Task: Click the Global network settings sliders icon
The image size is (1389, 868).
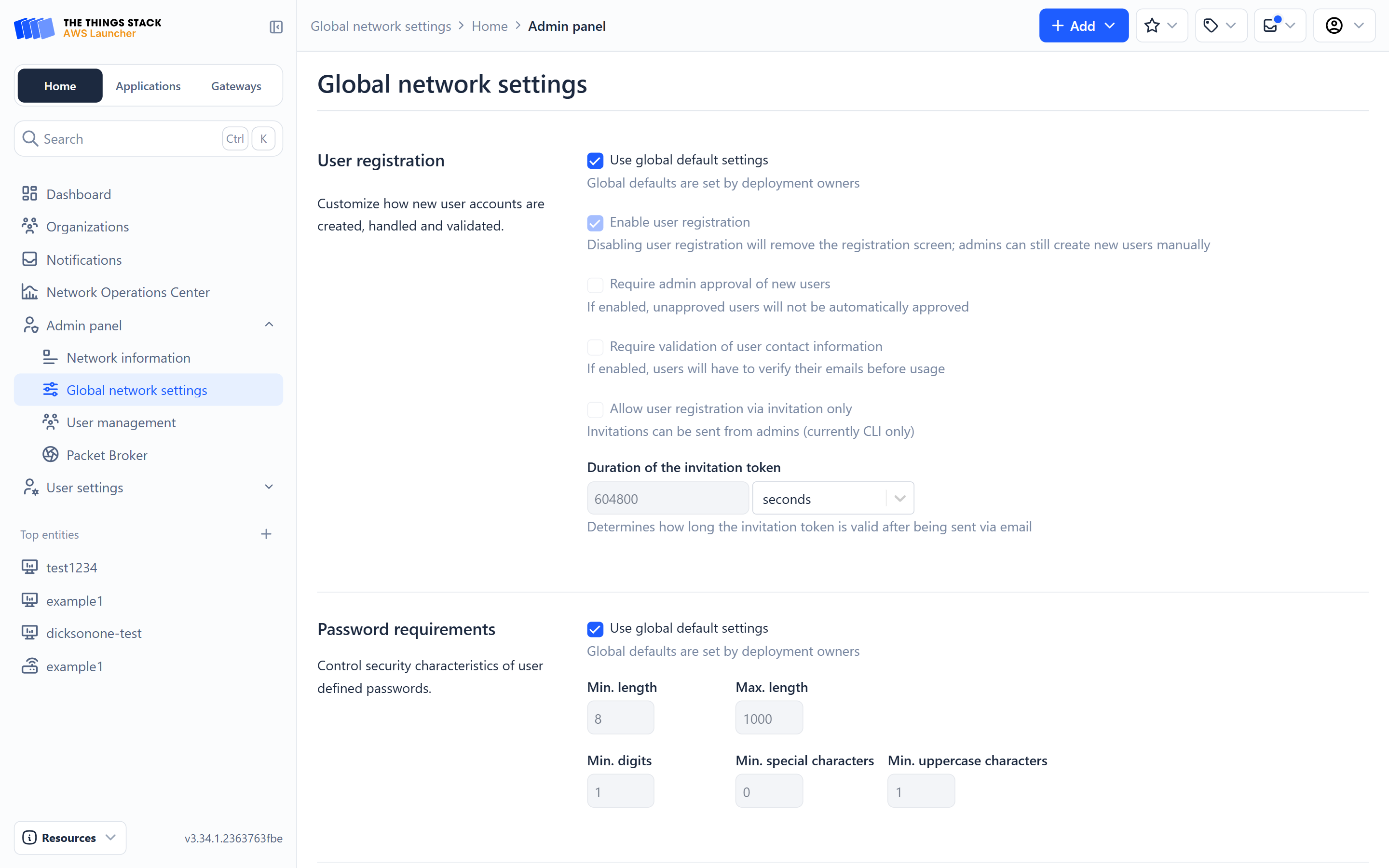Action: (51, 390)
